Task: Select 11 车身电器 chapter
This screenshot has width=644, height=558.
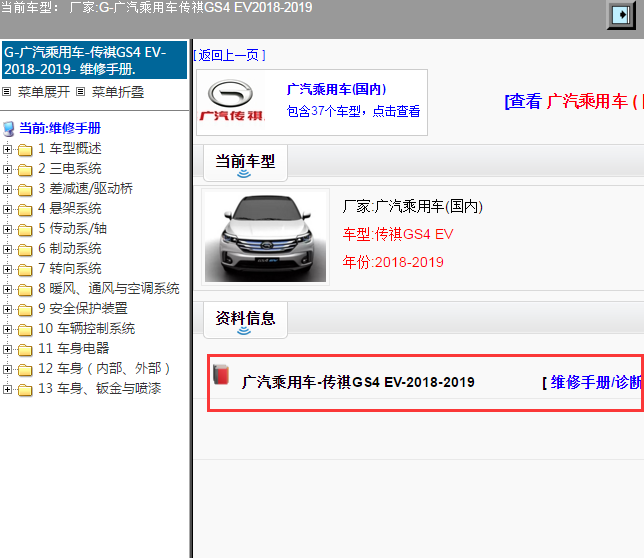Action: pyautogui.click(x=74, y=349)
